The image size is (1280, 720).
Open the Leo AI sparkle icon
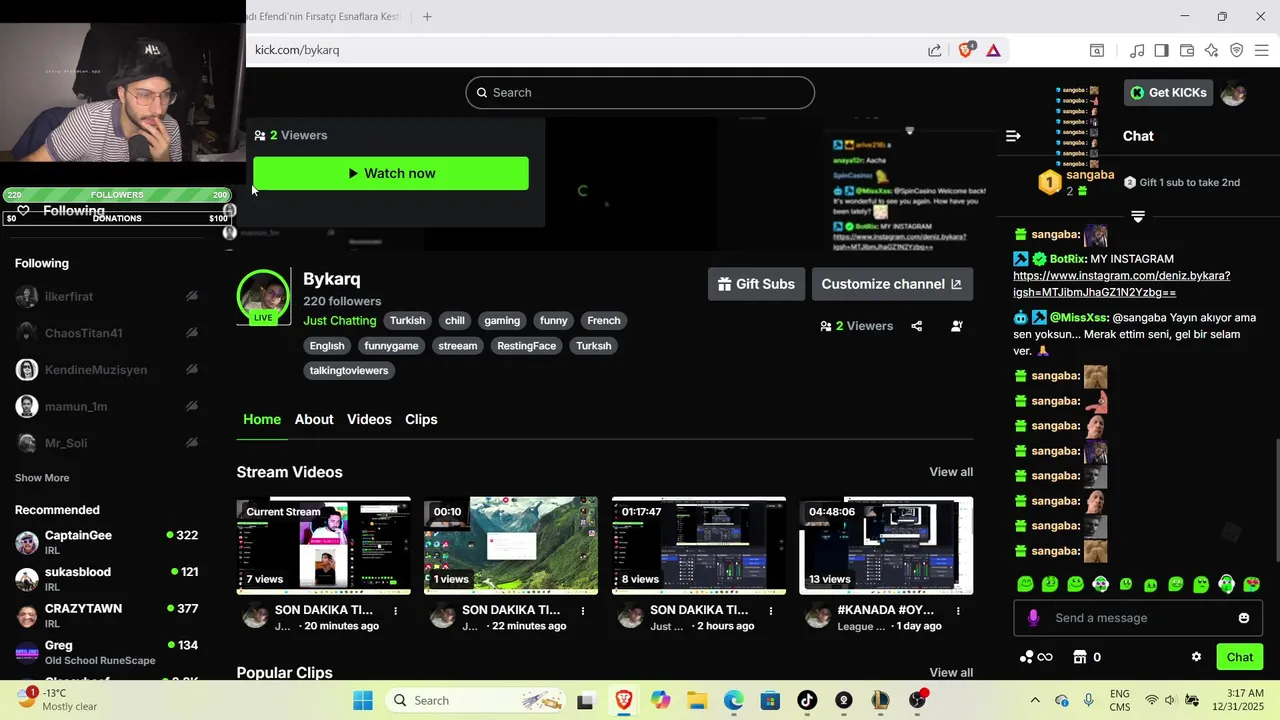tap(1211, 50)
